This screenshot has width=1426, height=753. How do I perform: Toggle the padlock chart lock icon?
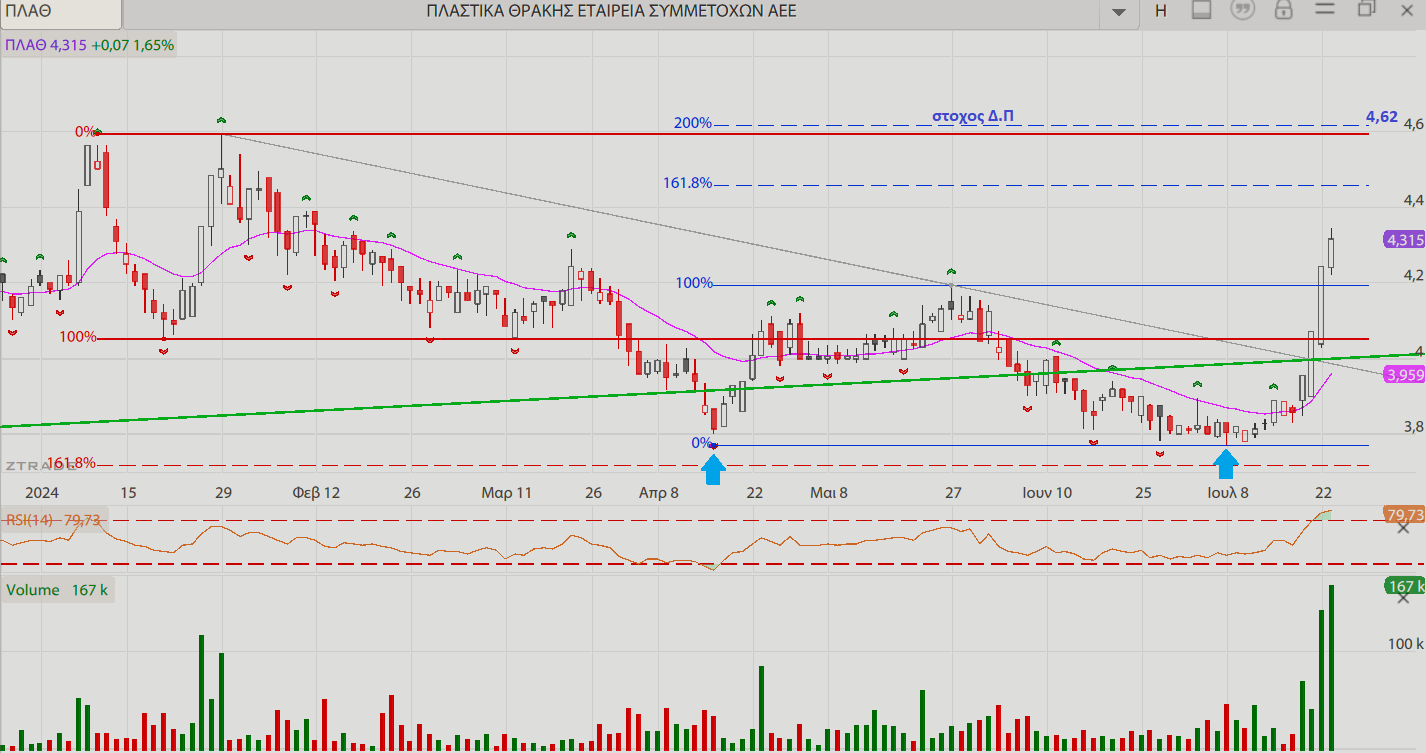(x=1284, y=10)
